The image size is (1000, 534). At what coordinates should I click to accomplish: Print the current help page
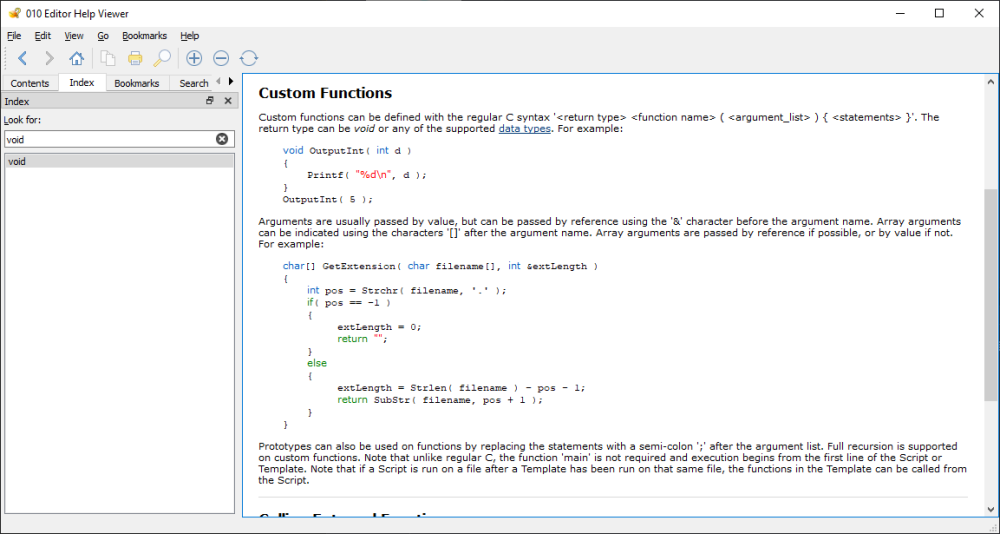tap(135, 58)
